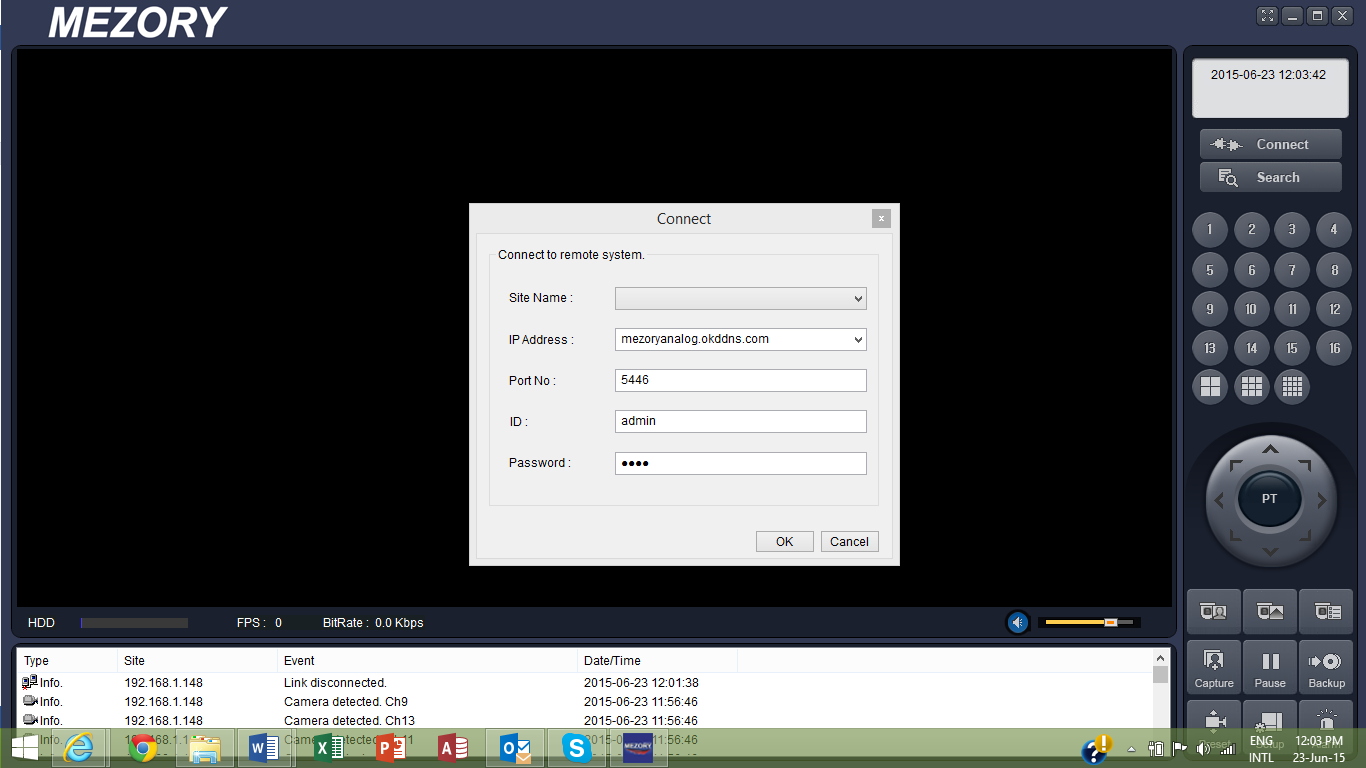The height and width of the screenshot is (768, 1366).
Task: Close the Connect dialog with X
Action: pos(881,218)
